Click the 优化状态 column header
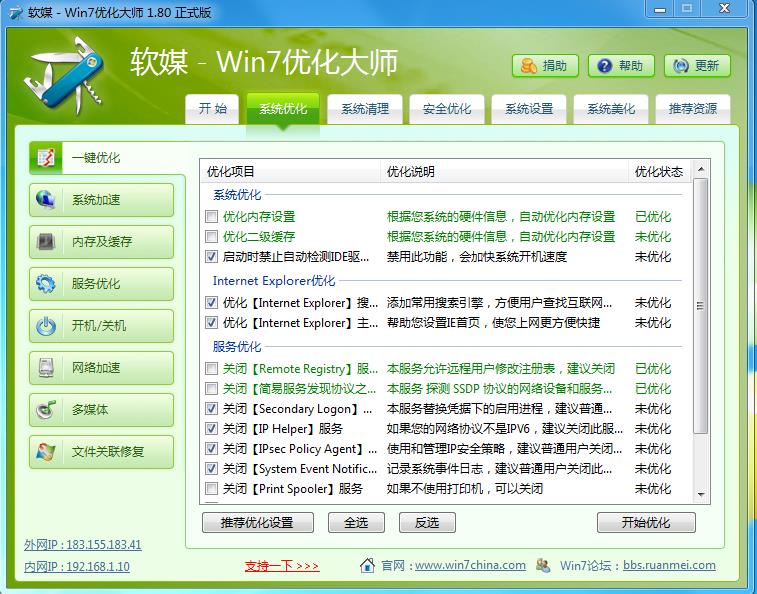 click(659, 171)
